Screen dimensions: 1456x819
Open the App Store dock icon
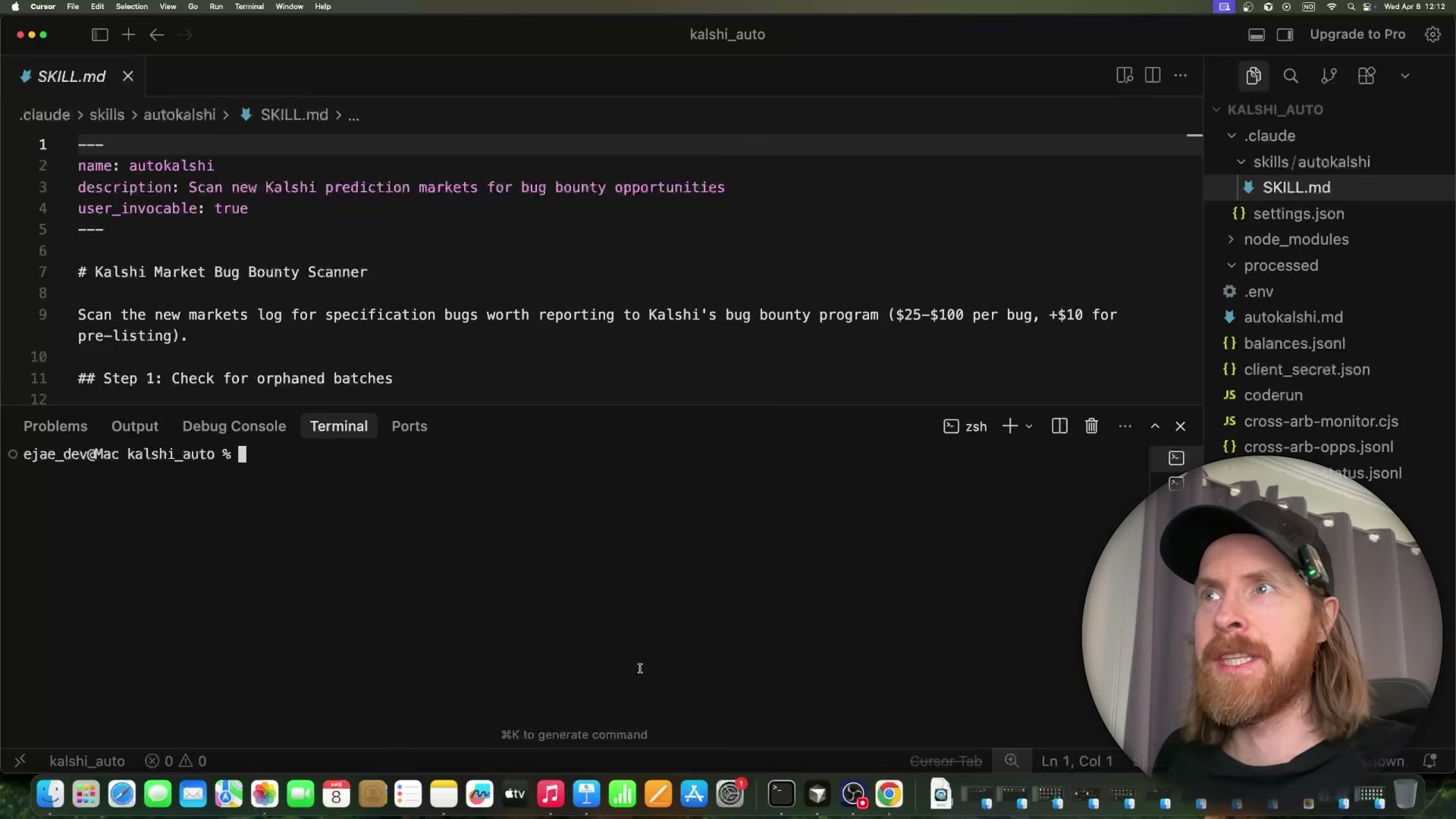pos(694,794)
